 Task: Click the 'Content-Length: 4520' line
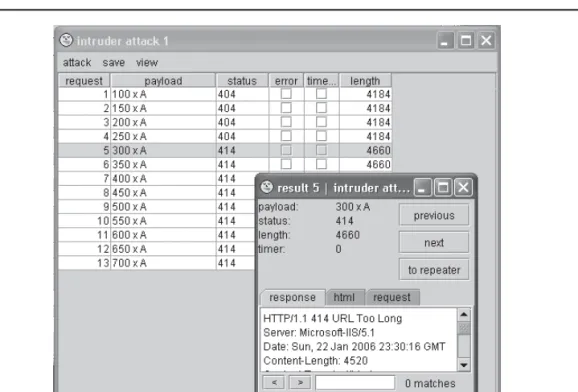click(x=316, y=361)
